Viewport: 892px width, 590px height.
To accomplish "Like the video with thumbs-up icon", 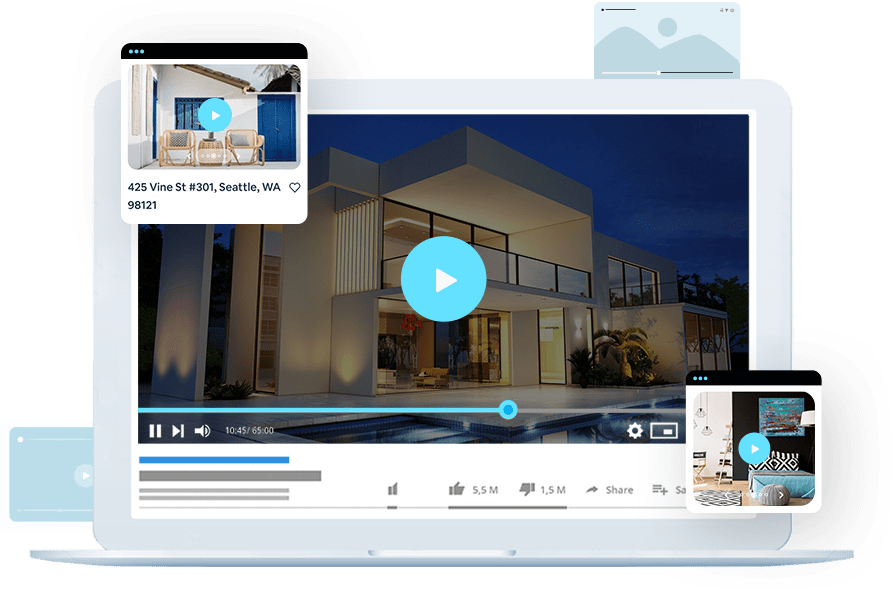I will [456, 489].
